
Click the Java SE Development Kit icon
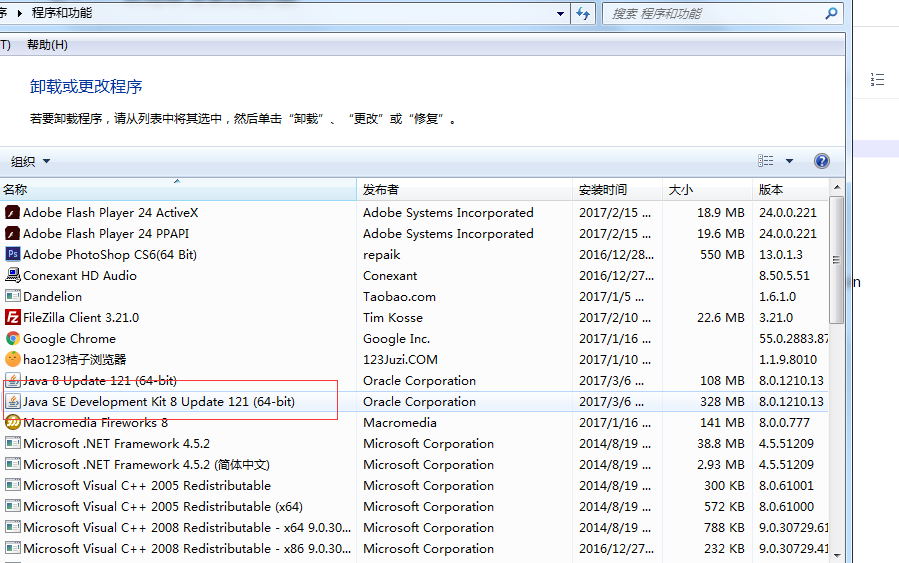coord(13,402)
